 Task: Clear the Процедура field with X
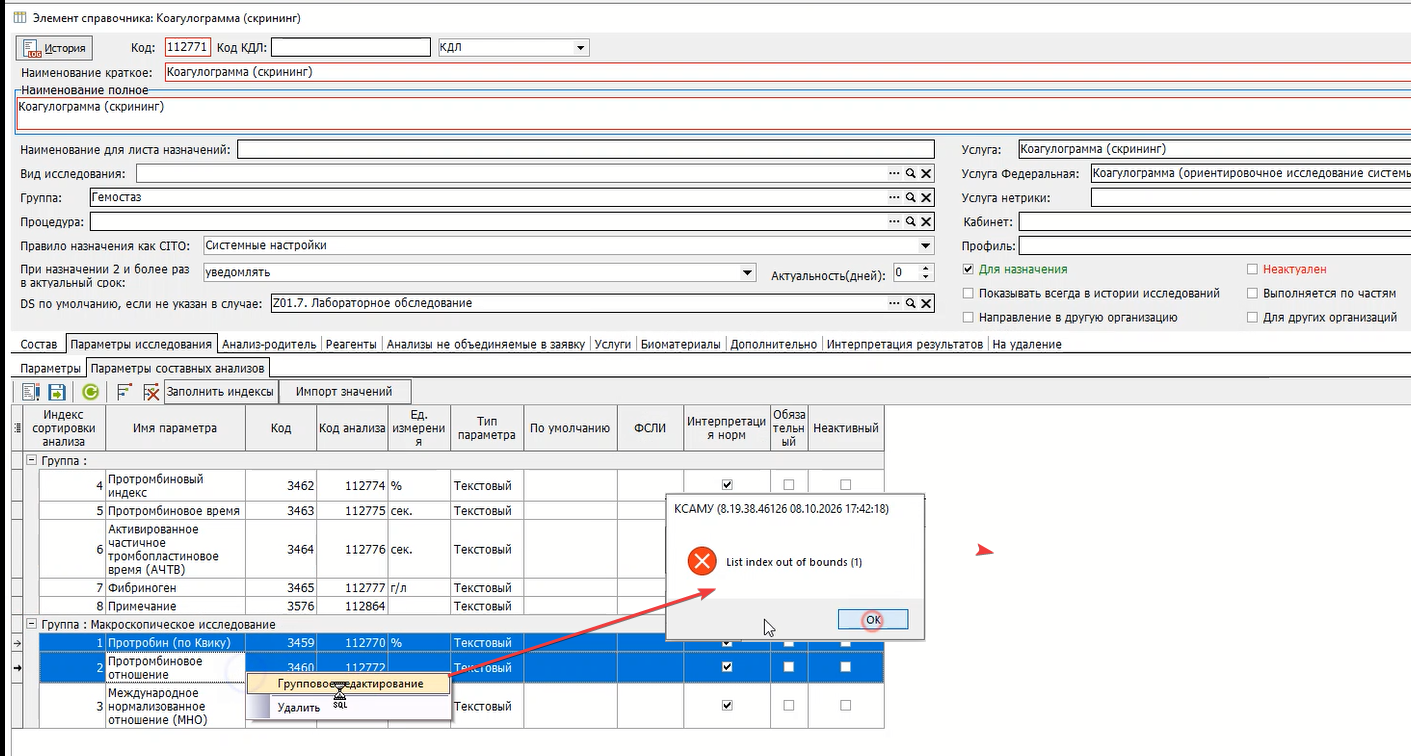926,222
